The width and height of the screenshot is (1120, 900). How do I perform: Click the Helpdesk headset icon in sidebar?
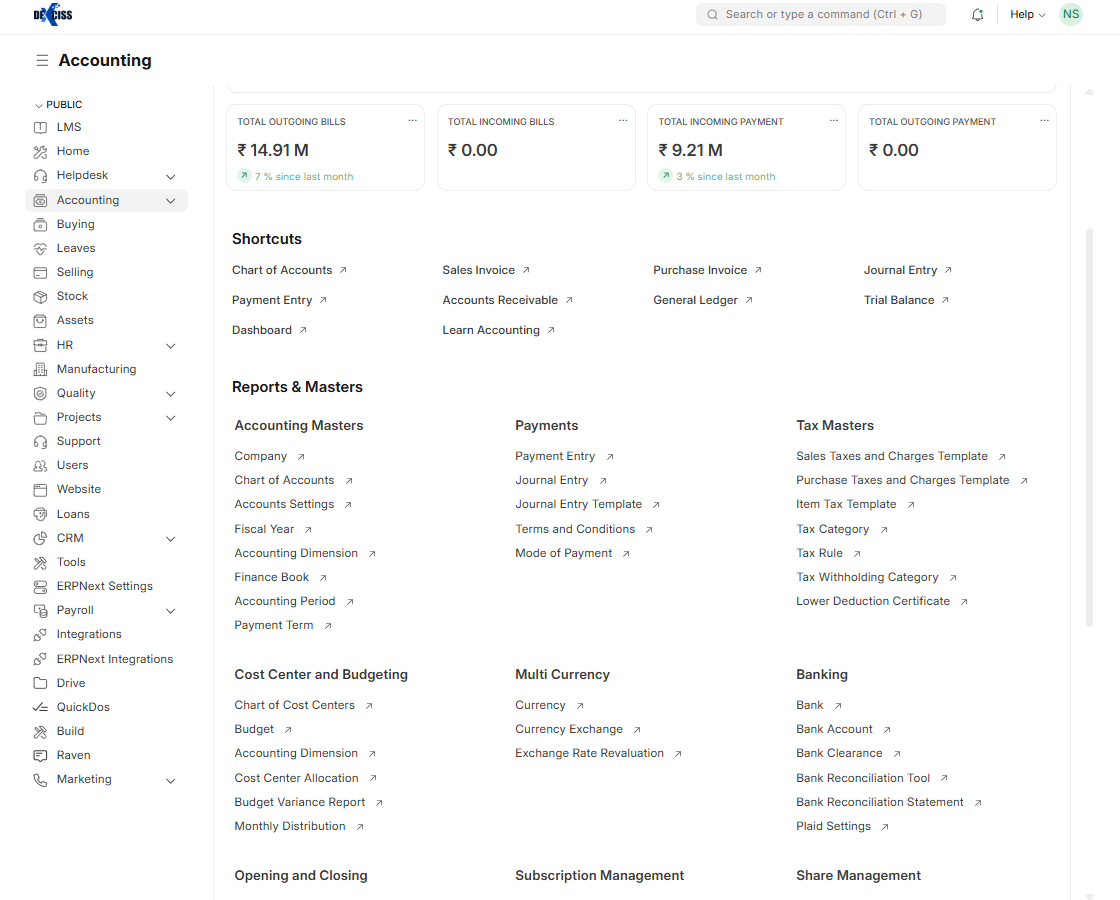pos(40,176)
